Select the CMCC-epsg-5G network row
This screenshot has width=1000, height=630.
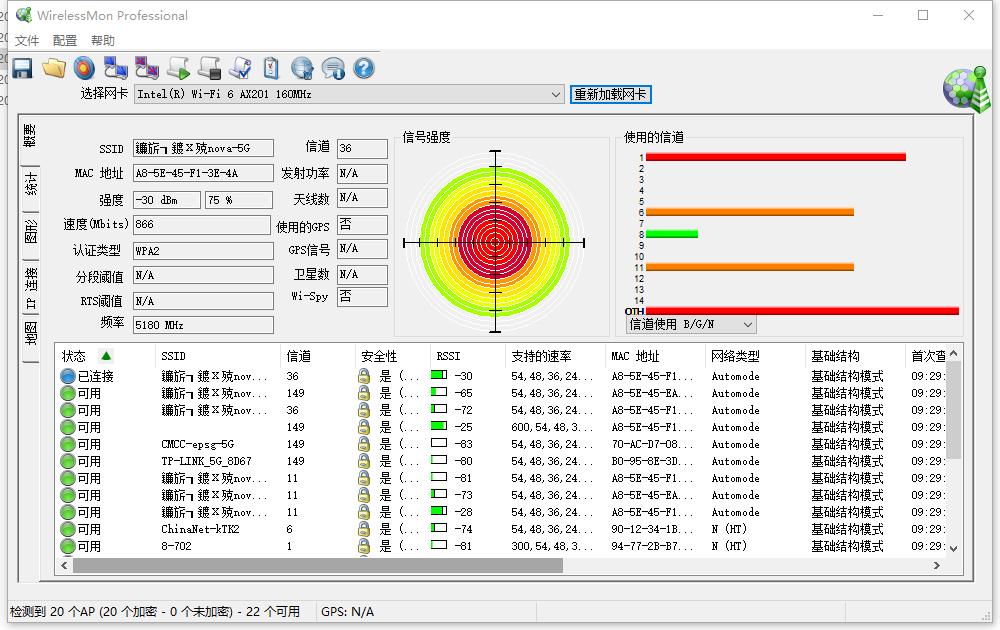pyautogui.click(x=198, y=444)
